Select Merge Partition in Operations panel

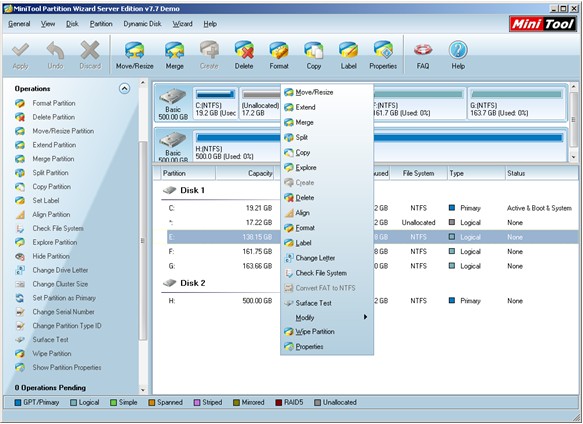pos(45,159)
